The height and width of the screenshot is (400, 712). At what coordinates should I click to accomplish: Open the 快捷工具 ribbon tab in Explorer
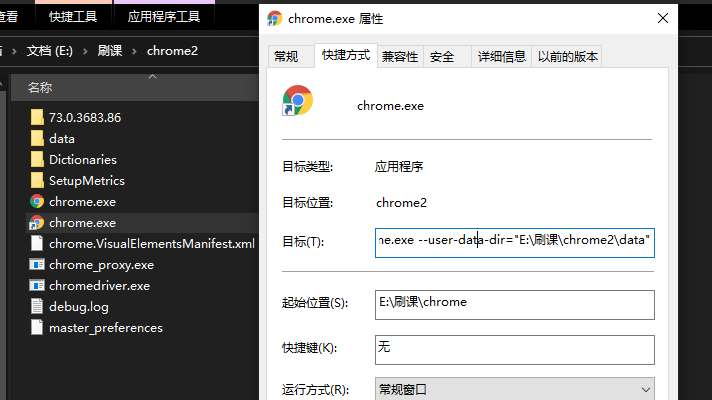[x=73, y=17]
